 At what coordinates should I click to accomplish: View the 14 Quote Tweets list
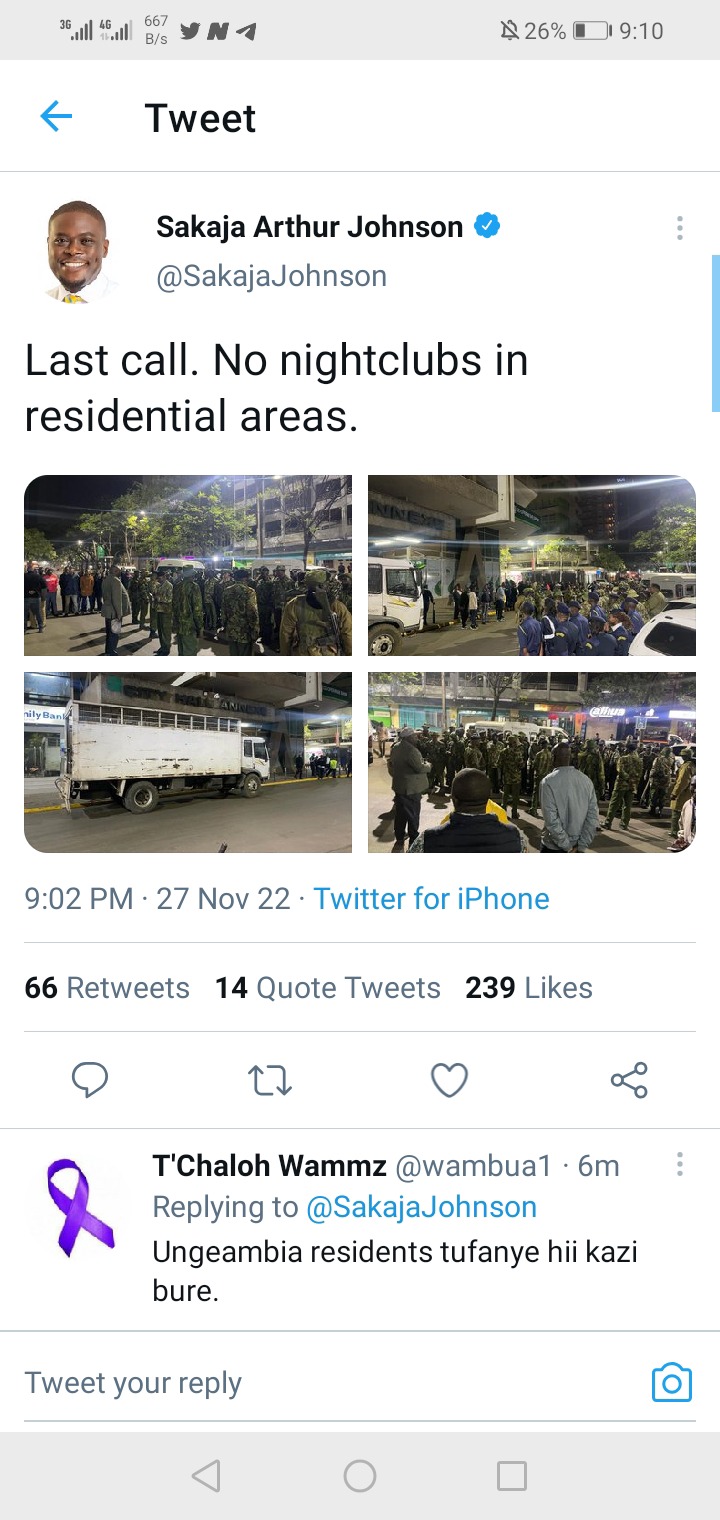tap(328, 988)
